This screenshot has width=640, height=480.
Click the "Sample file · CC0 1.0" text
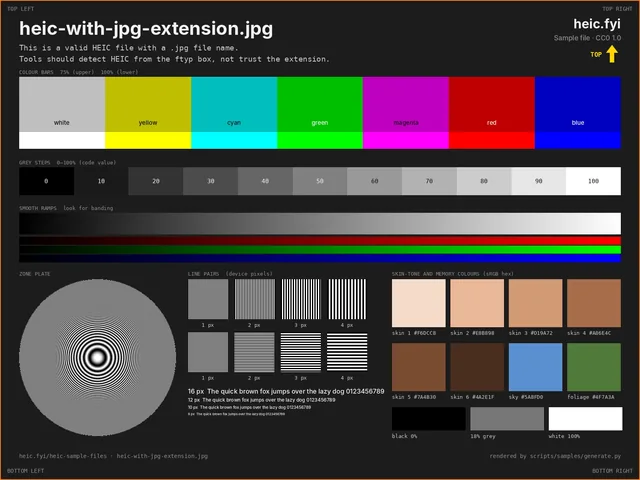coord(587,38)
